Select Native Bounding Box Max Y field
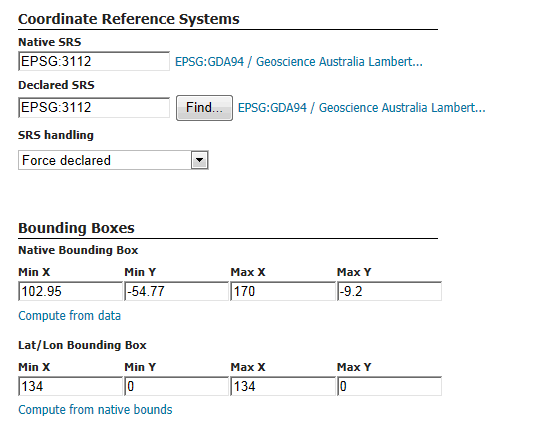The width and height of the screenshot is (552, 438). pos(389,291)
